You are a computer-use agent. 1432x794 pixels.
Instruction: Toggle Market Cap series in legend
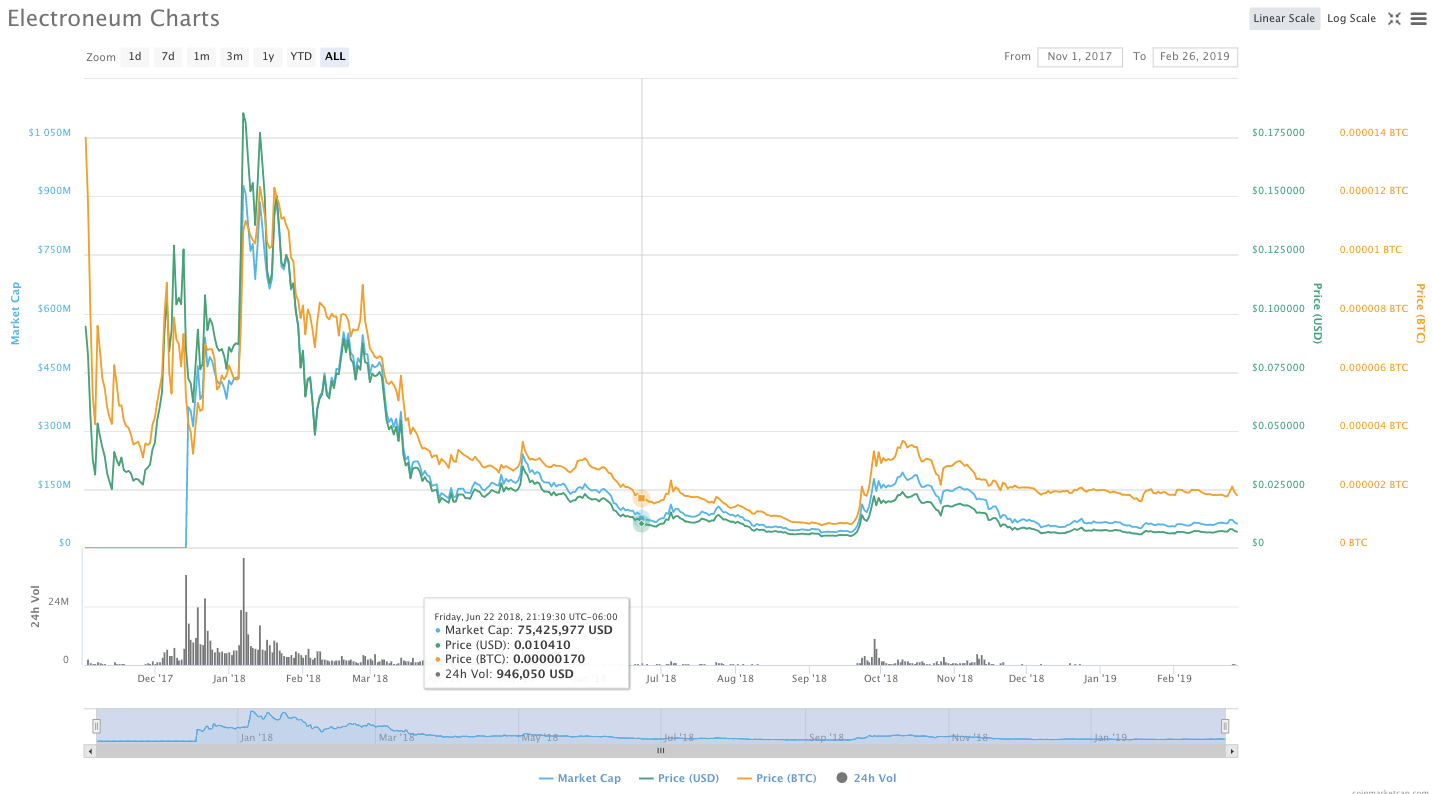580,778
